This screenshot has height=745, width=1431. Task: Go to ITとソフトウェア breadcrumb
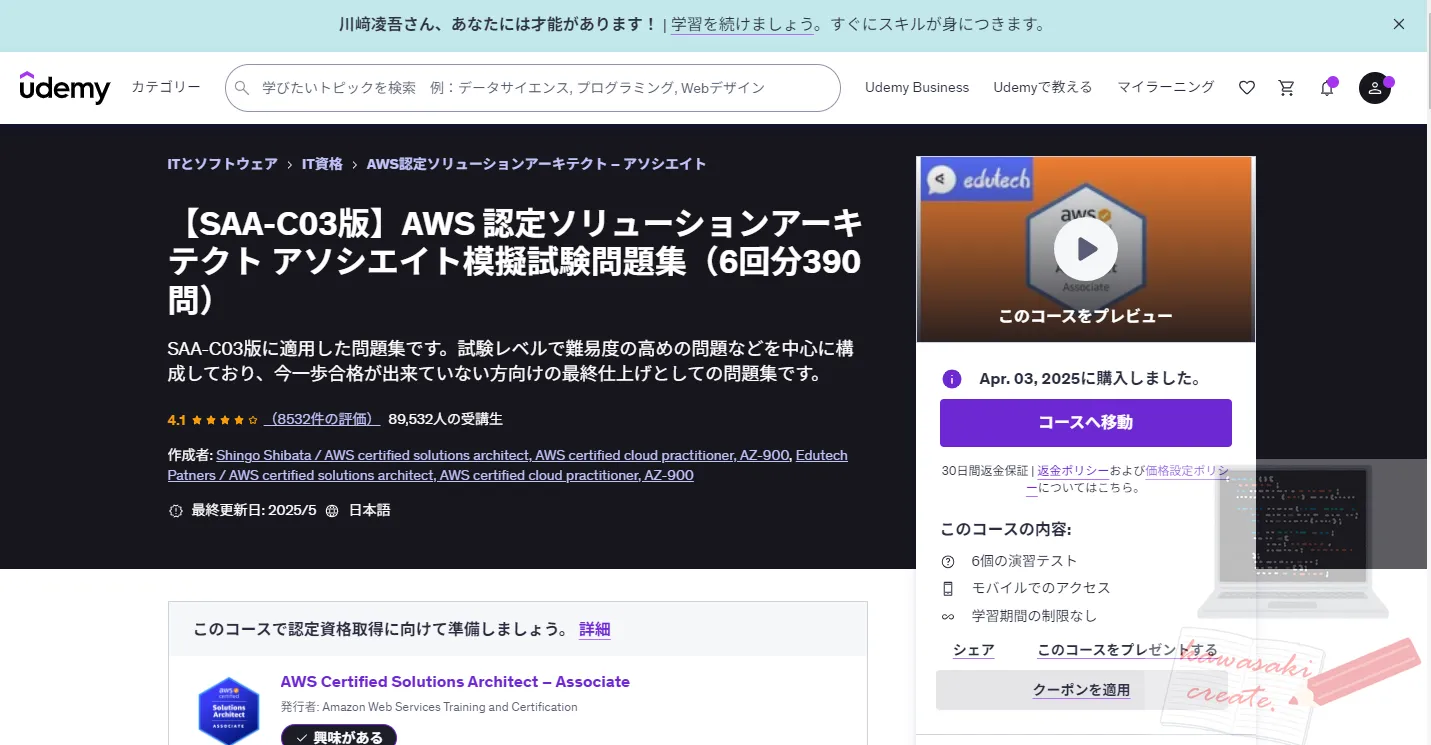coord(223,164)
